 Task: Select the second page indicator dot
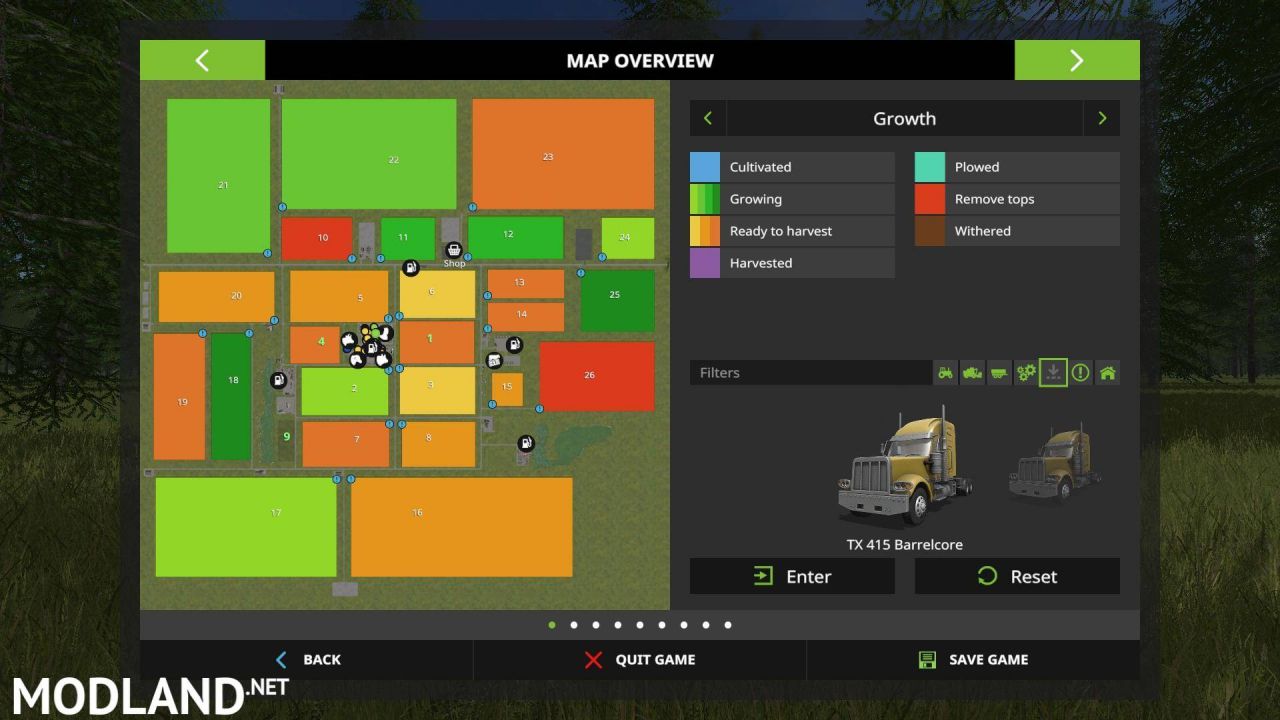(x=574, y=625)
